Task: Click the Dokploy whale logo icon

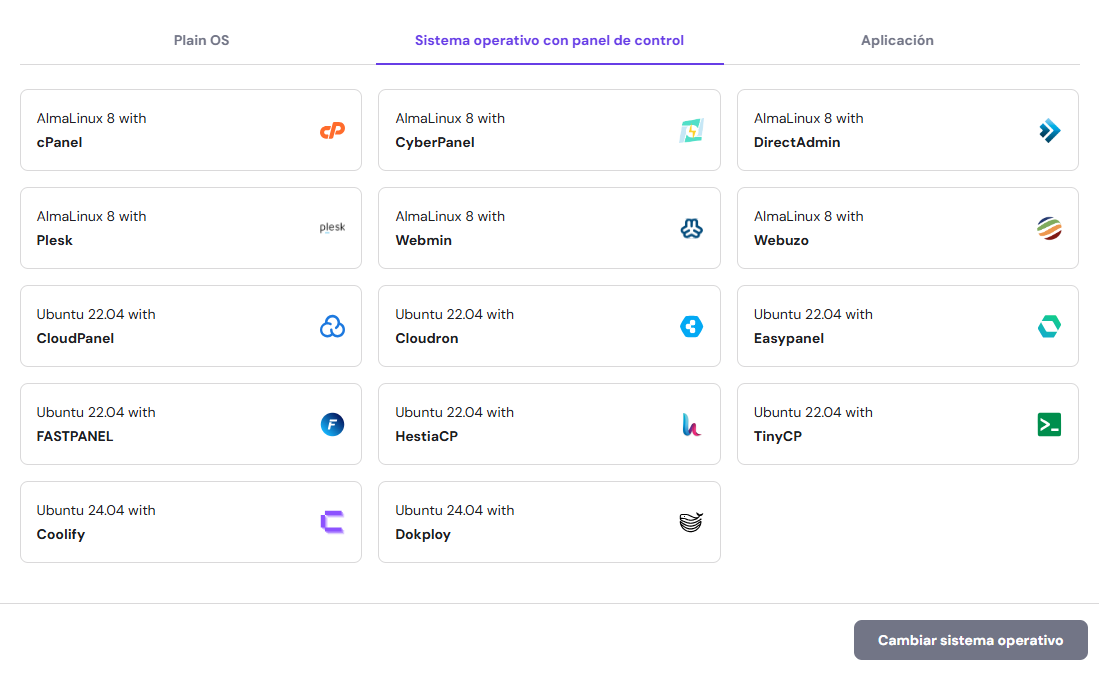Action: click(x=691, y=522)
